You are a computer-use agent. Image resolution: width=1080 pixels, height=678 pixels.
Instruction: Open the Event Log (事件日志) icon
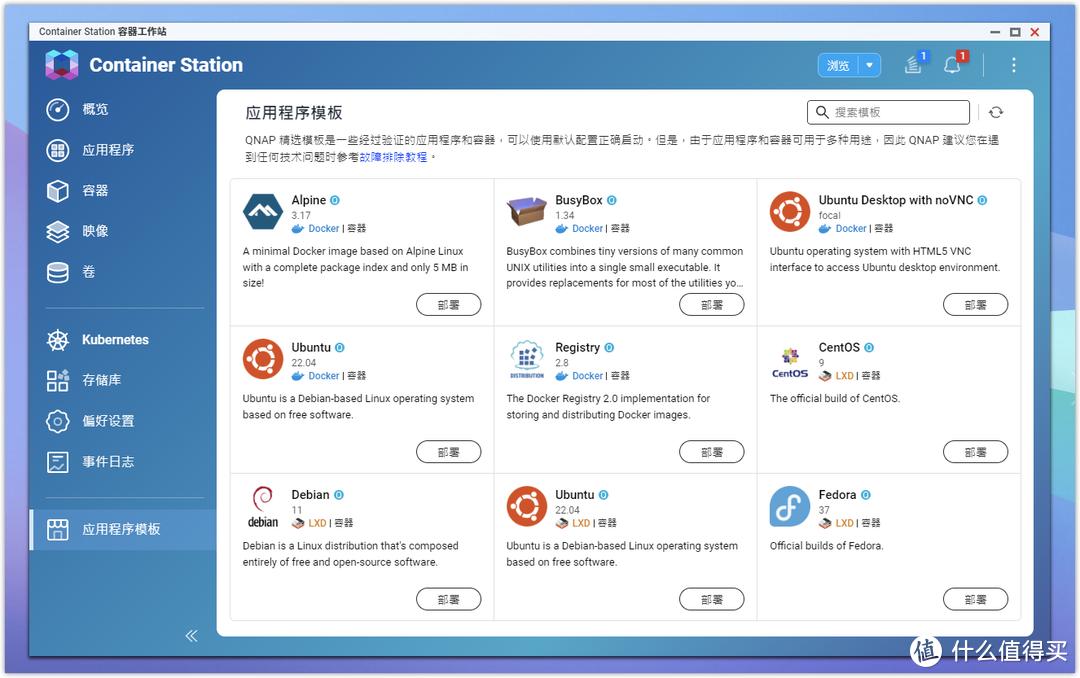click(58, 462)
